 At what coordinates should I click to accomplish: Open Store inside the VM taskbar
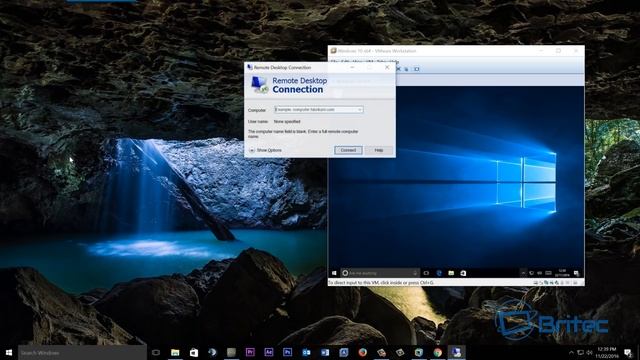(x=463, y=273)
